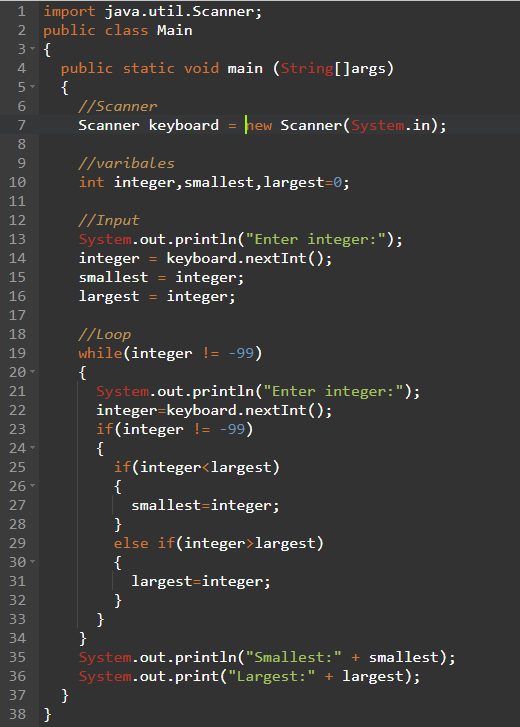Viewport: 520px width, 727px height.
Task: Click the 'new' keyword on line 7
Action: pyautogui.click(x=259, y=126)
